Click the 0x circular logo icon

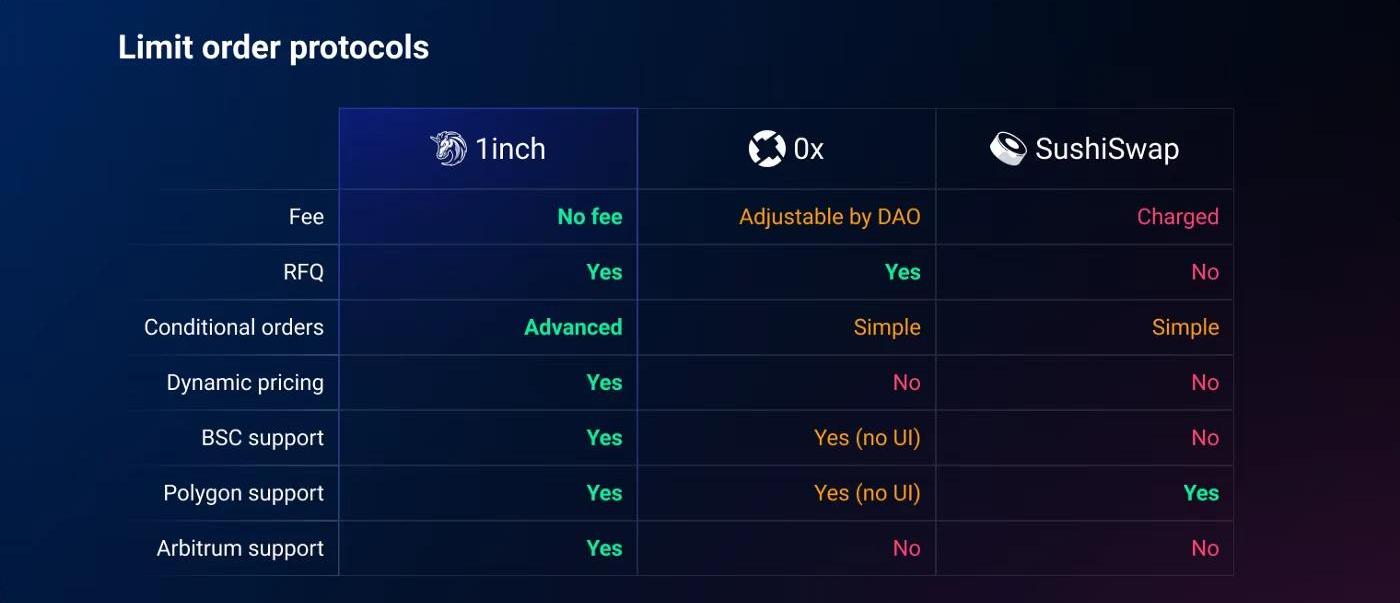point(766,149)
